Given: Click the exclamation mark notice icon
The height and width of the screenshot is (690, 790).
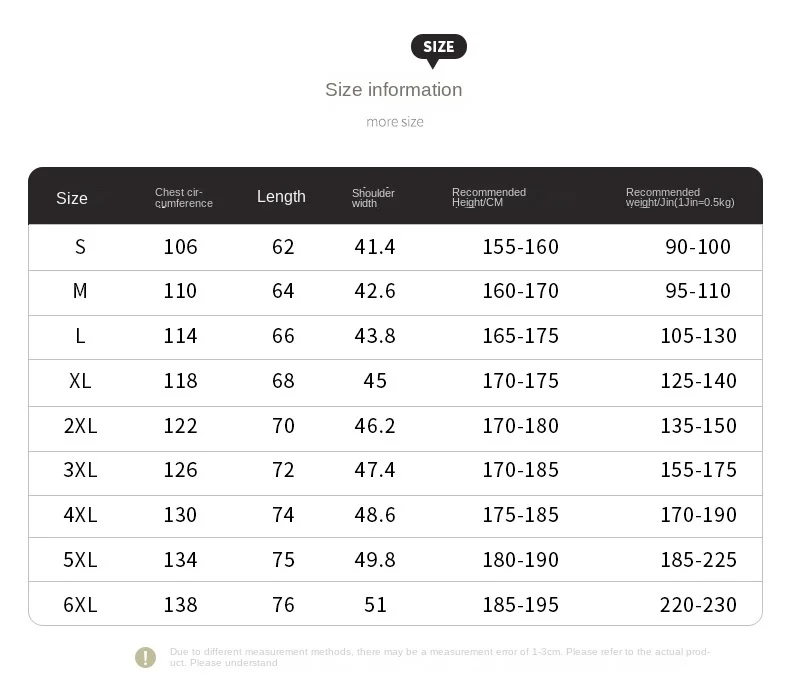Looking at the screenshot, I should point(146,657).
